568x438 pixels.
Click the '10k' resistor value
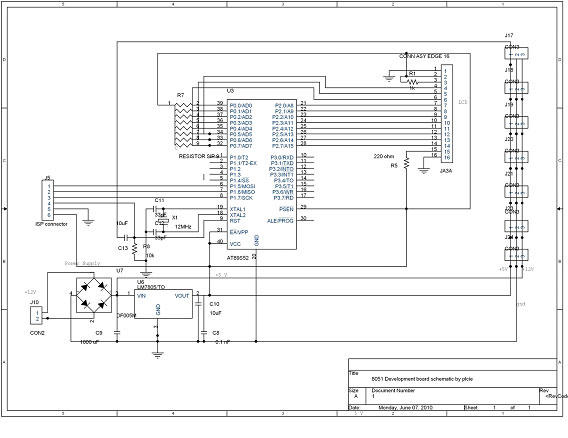(150, 255)
